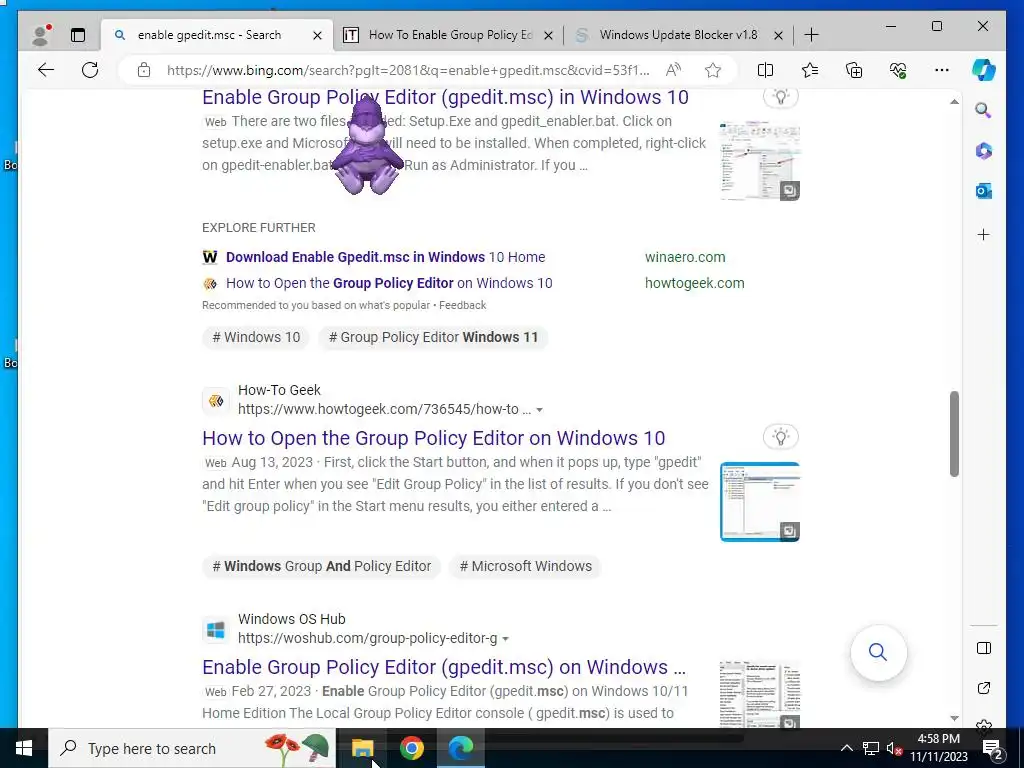Go back to the previous page
This screenshot has width=1024, height=768.
click(46, 70)
